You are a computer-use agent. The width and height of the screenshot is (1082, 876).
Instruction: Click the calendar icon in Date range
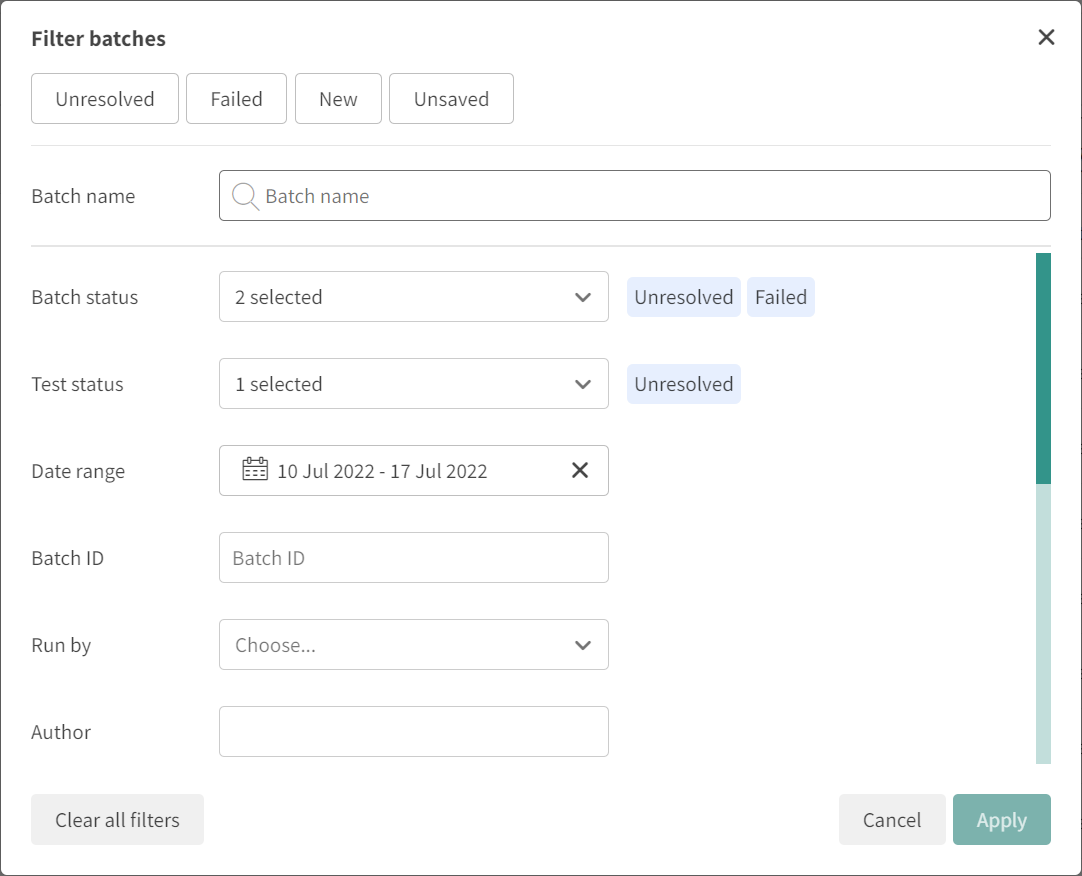255,470
